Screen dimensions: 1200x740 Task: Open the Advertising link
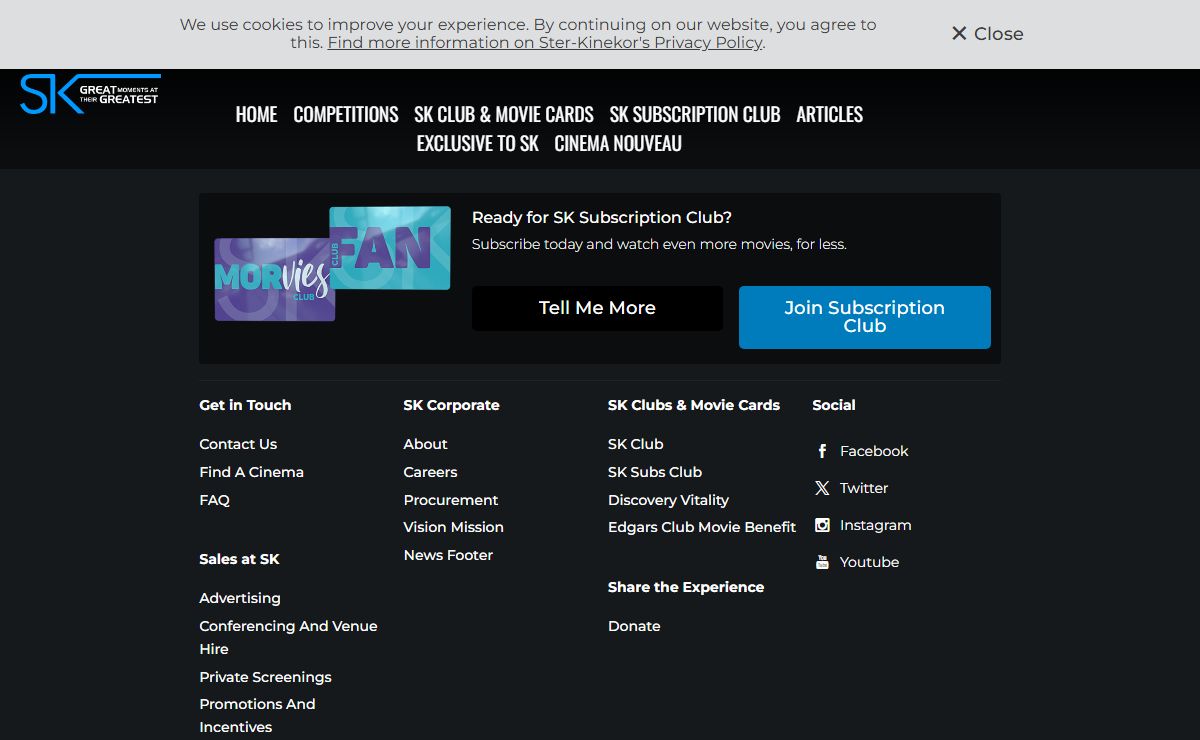click(x=240, y=598)
